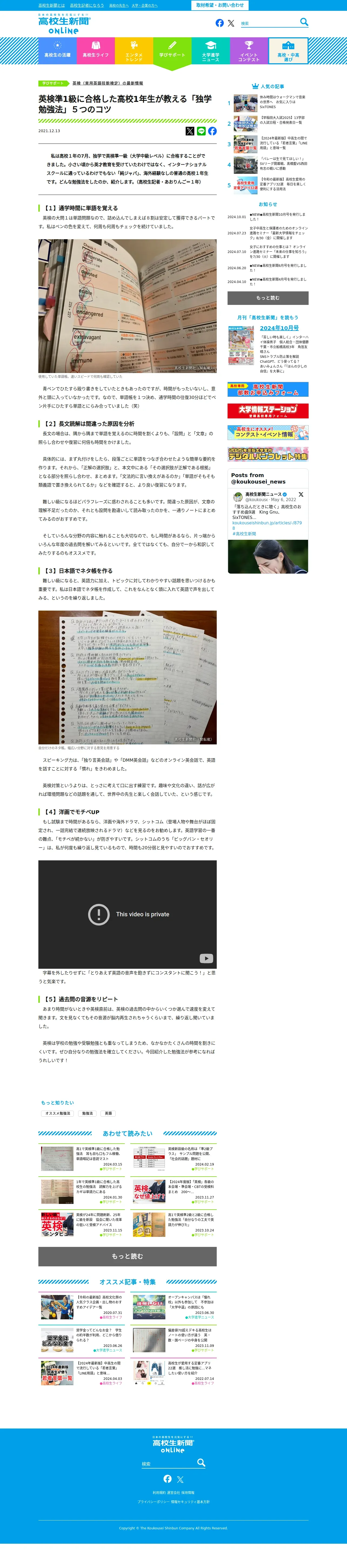Open notice dated 2024.07.23
Screen dimensions: 347x1568
[x=268, y=233]
